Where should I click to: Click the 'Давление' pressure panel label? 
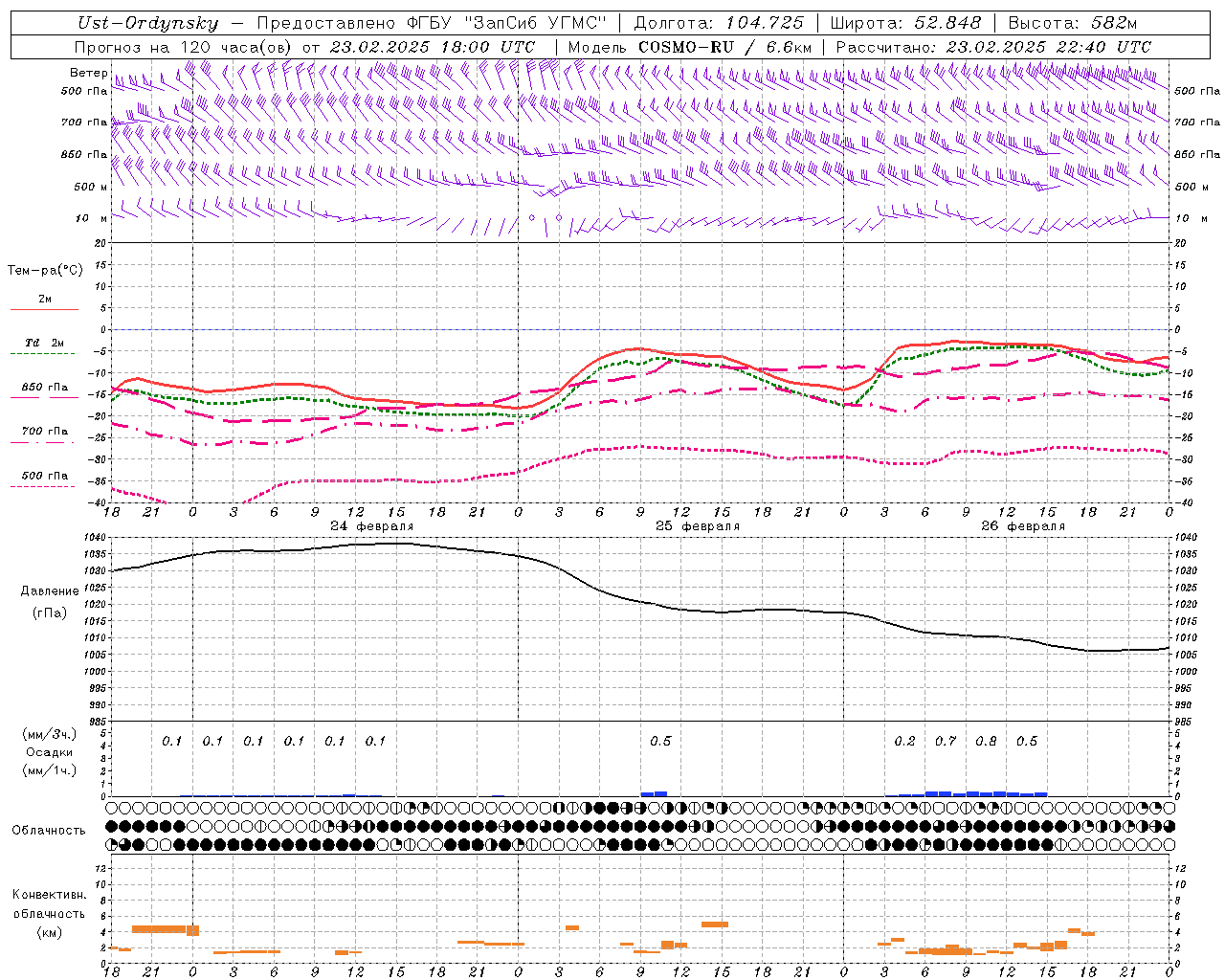pos(48,591)
